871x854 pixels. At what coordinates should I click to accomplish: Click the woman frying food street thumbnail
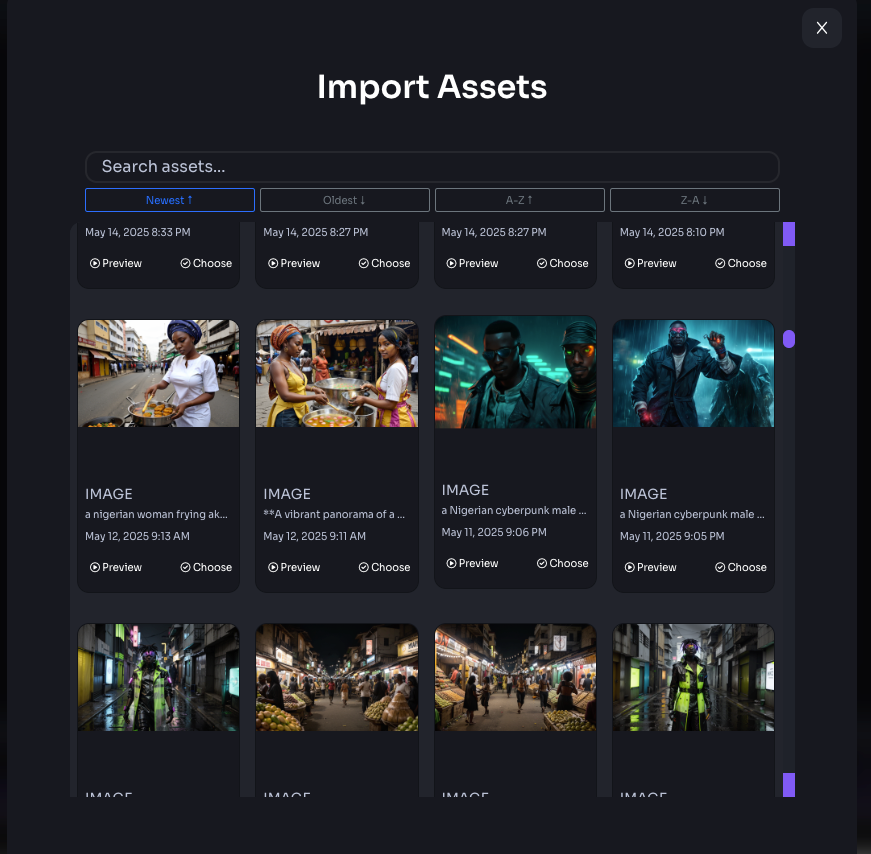click(x=158, y=373)
